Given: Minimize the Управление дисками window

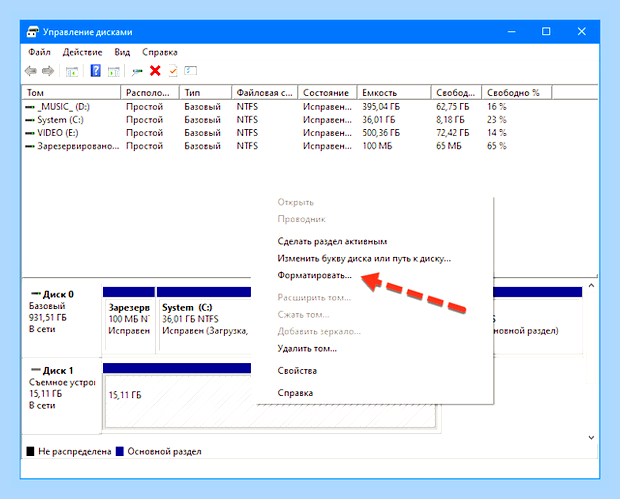Looking at the screenshot, I should 511,32.
